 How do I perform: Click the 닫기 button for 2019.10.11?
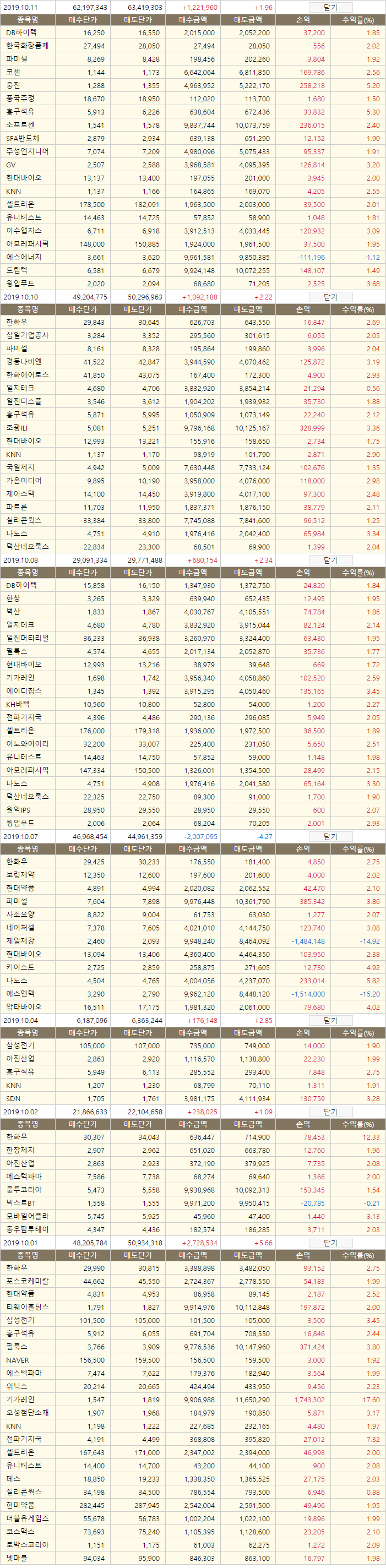pyautogui.click(x=330, y=7)
